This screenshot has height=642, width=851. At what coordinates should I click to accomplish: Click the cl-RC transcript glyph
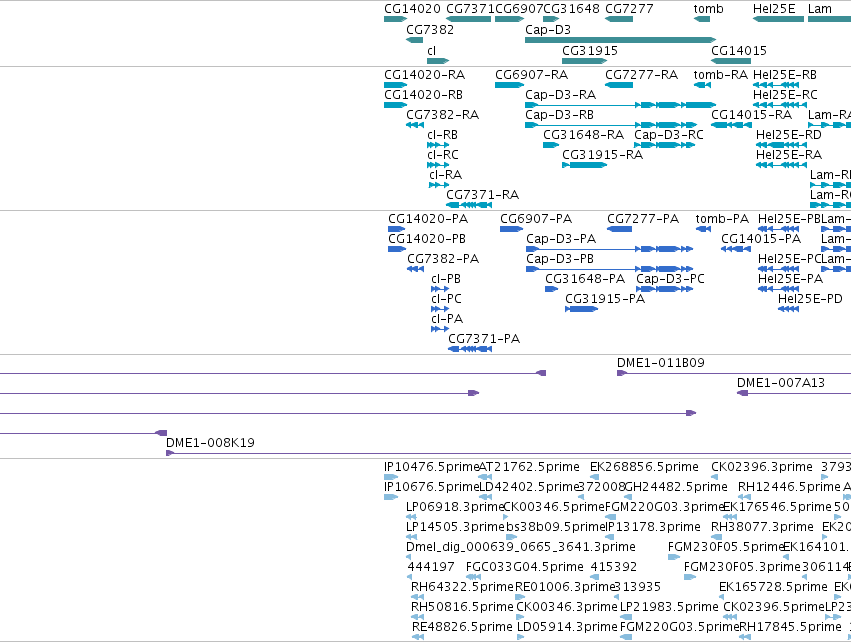pos(438,165)
